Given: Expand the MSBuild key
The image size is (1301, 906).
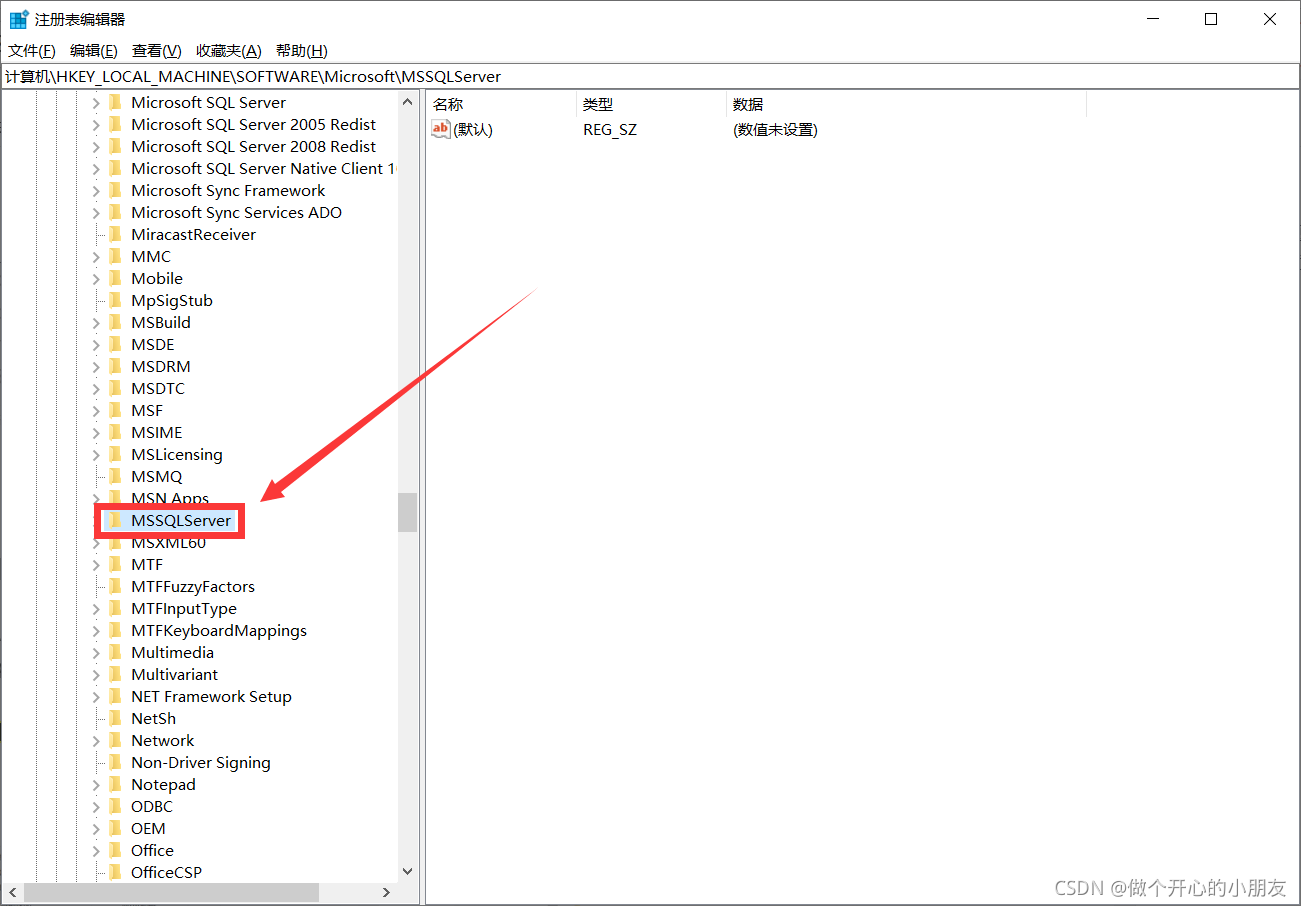Looking at the screenshot, I should pos(96,323).
